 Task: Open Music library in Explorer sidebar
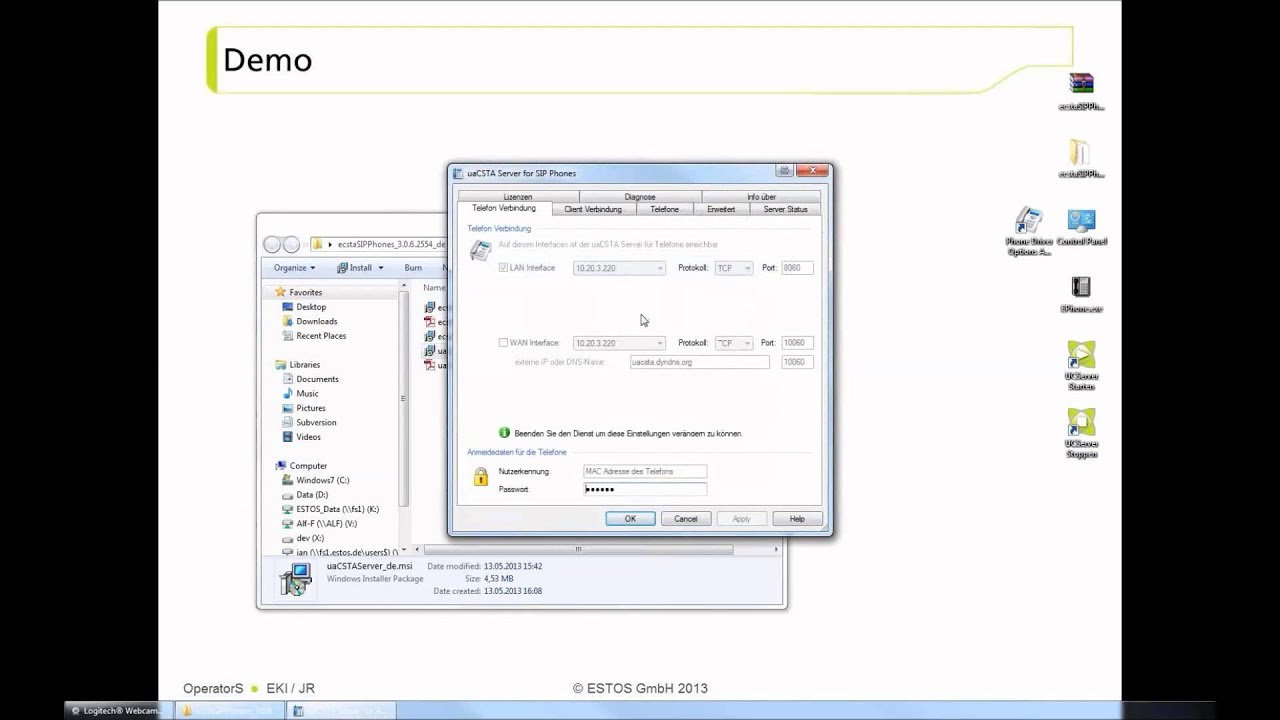[x=307, y=393]
